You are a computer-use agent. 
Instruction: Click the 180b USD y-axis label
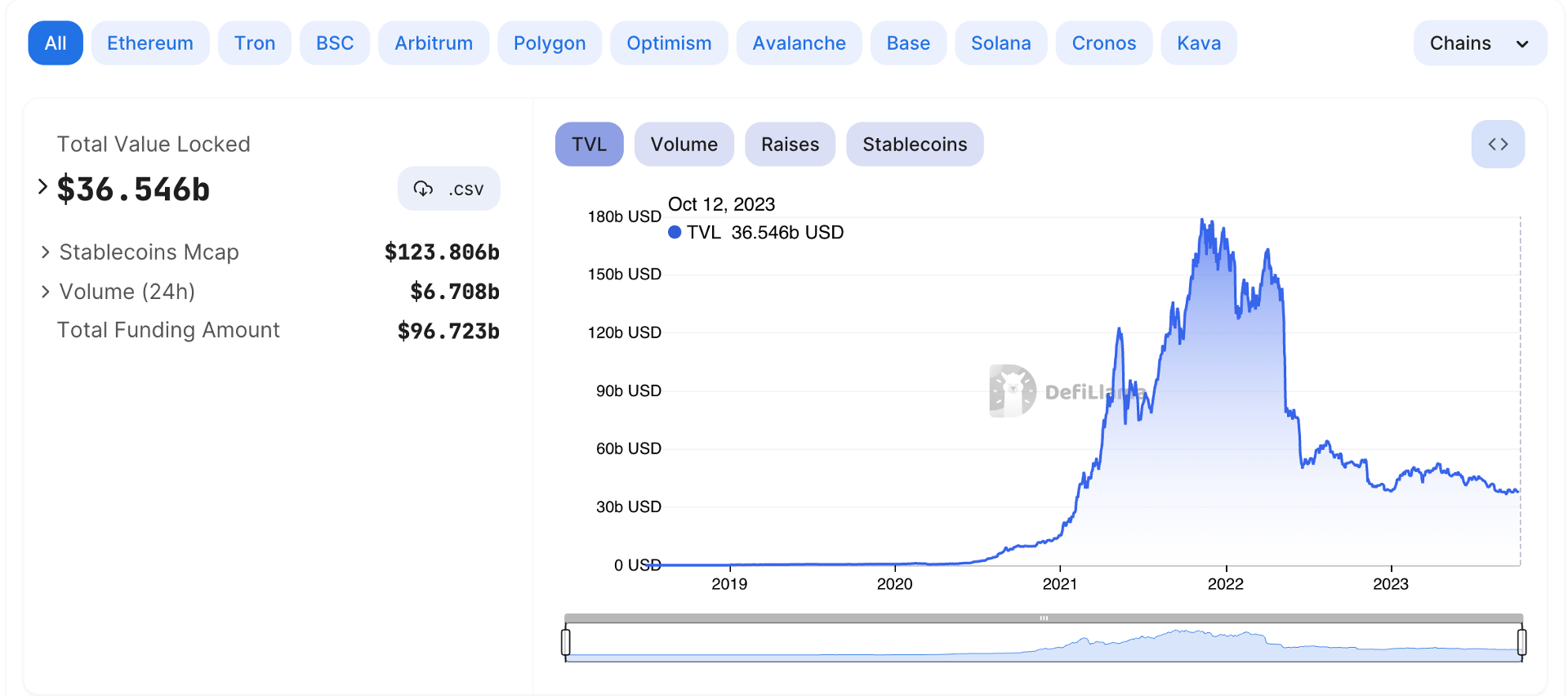tap(625, 216)
